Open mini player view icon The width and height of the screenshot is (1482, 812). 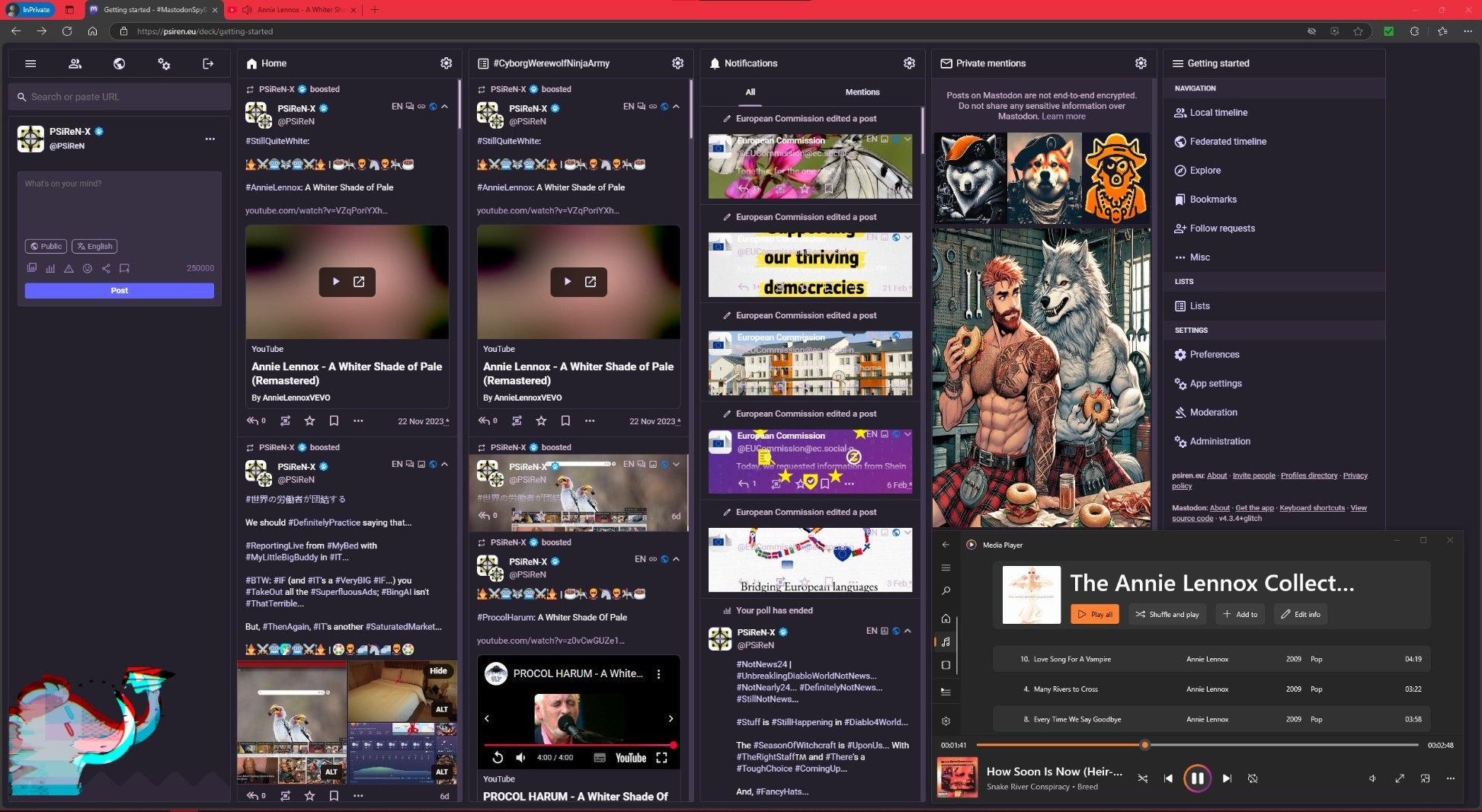click(x=1425, y=778)
